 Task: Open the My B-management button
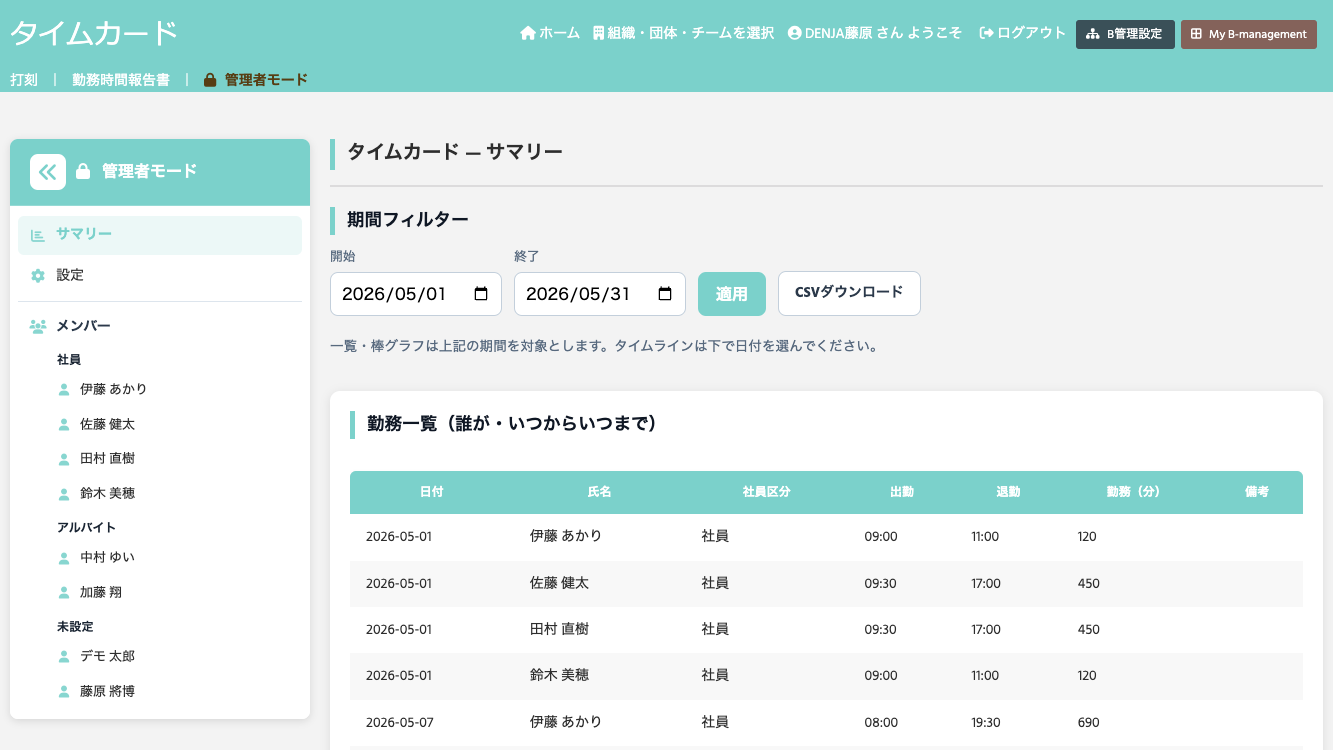(x=1249, y=34)
